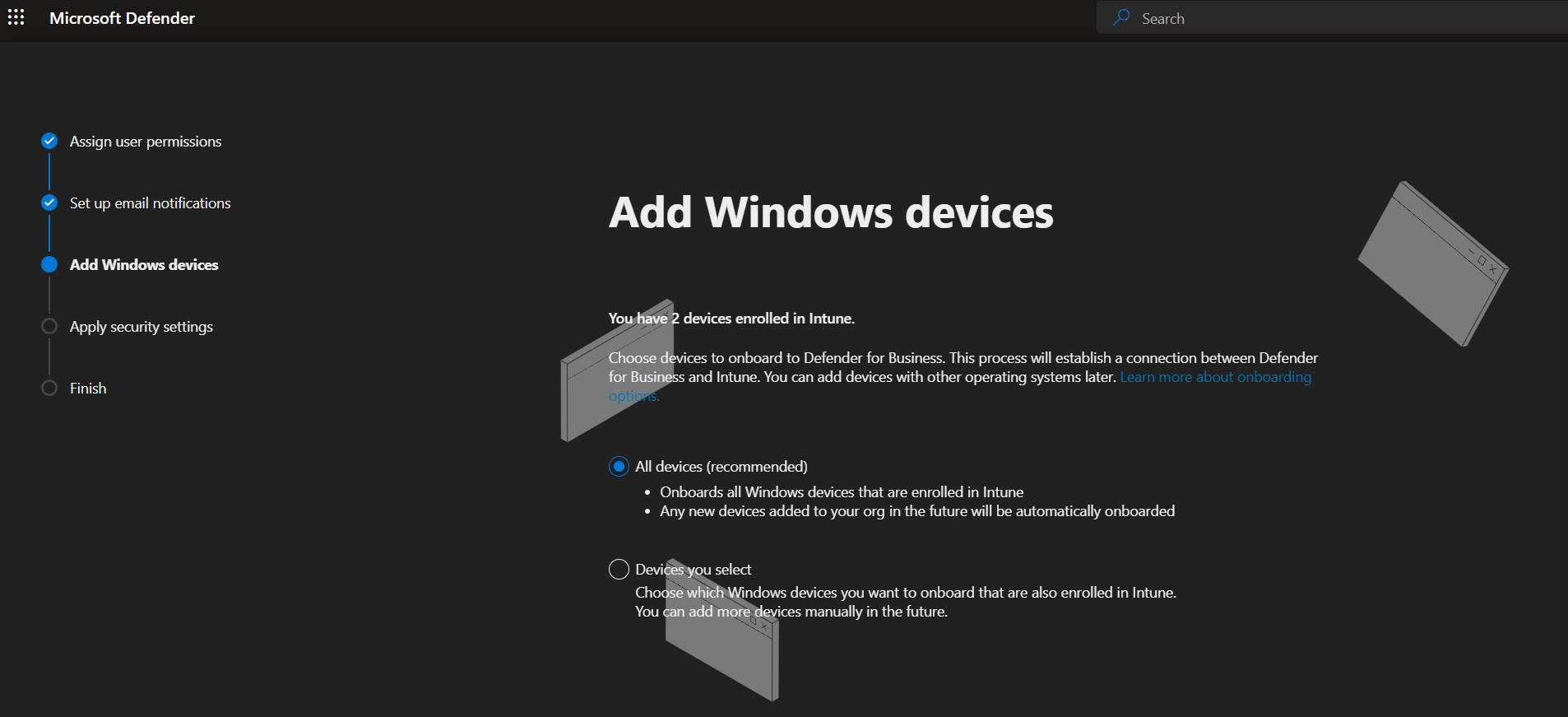
Task: Click Assign user permissions checkmark icon
Action: (49, 141)
